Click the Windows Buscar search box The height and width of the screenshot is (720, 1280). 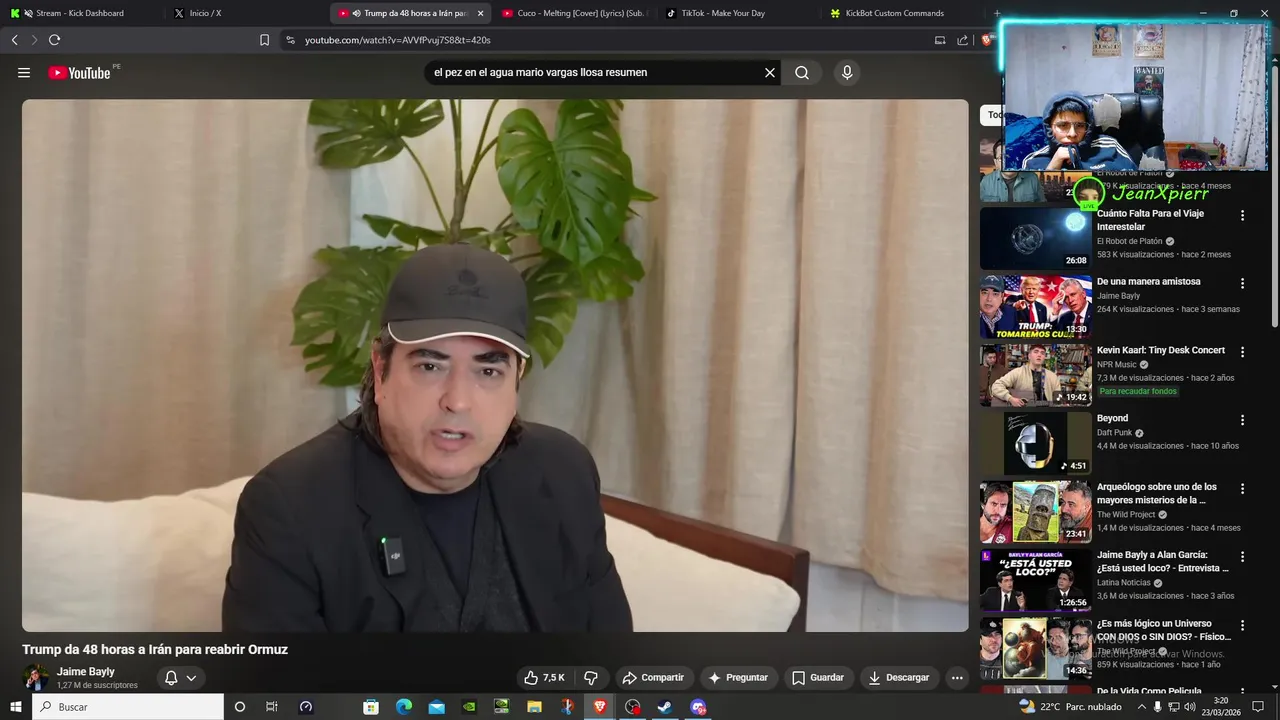pyautogui.click(x=128, y=707)
